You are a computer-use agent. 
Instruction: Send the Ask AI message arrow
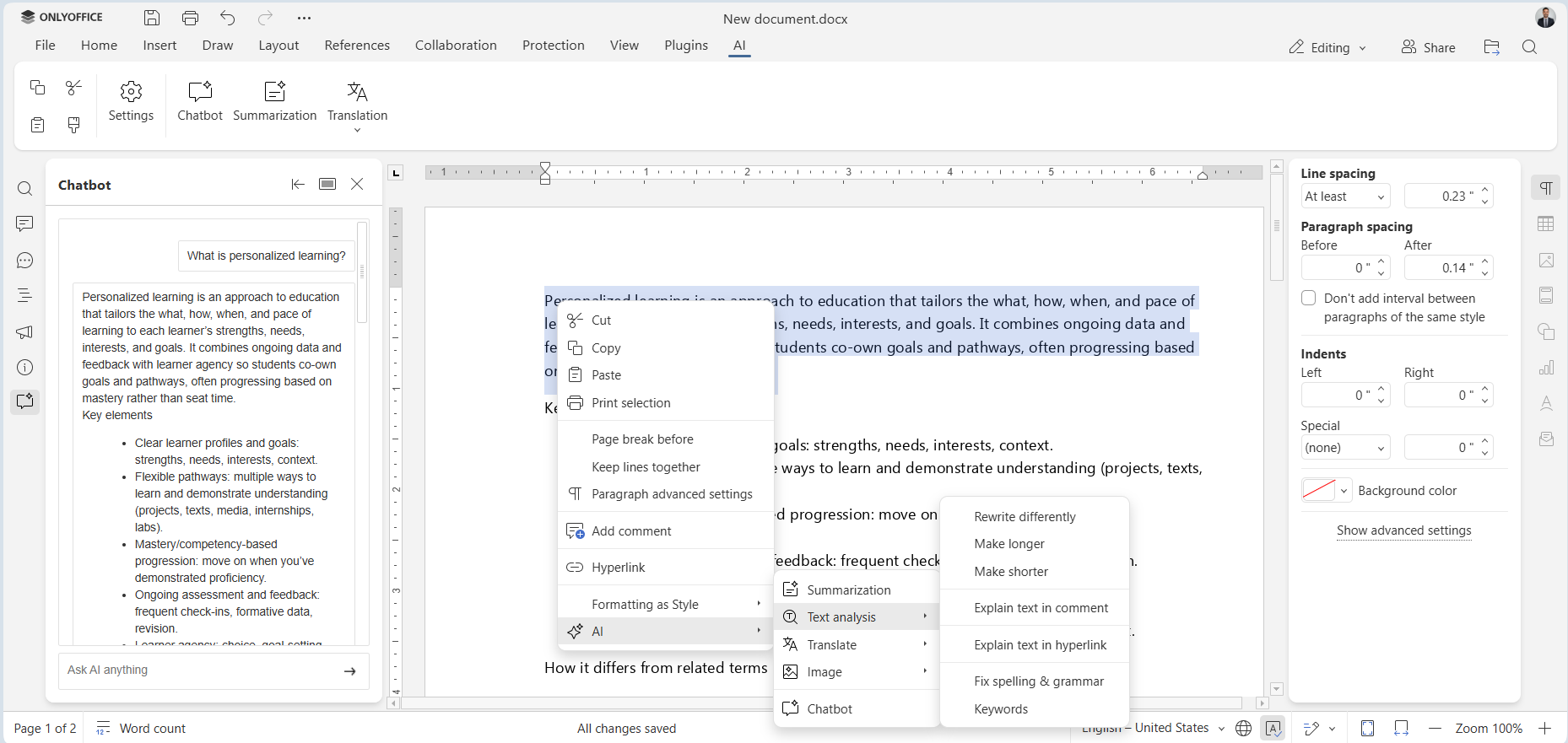click(350, 671)
